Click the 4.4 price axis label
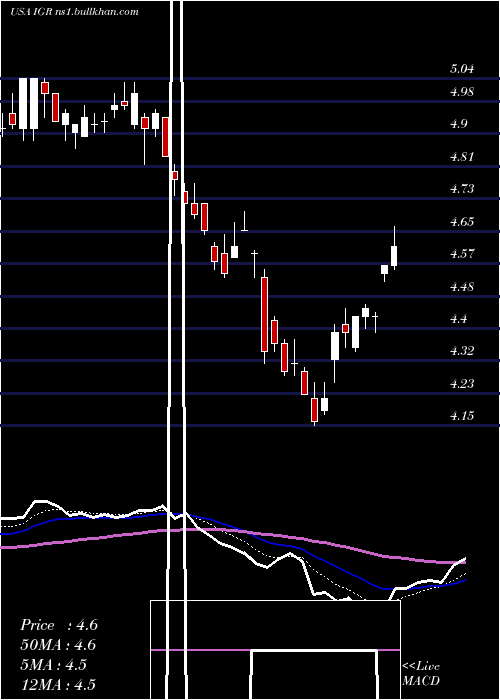 coord(458,319)
